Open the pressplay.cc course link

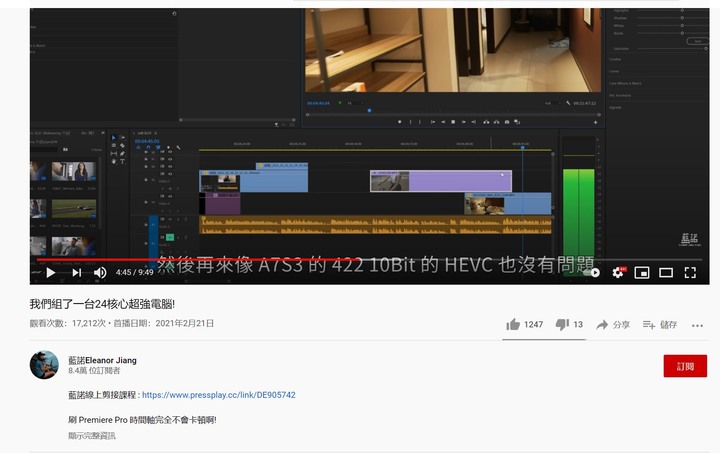pyautogui.click(x=219, y=395)
